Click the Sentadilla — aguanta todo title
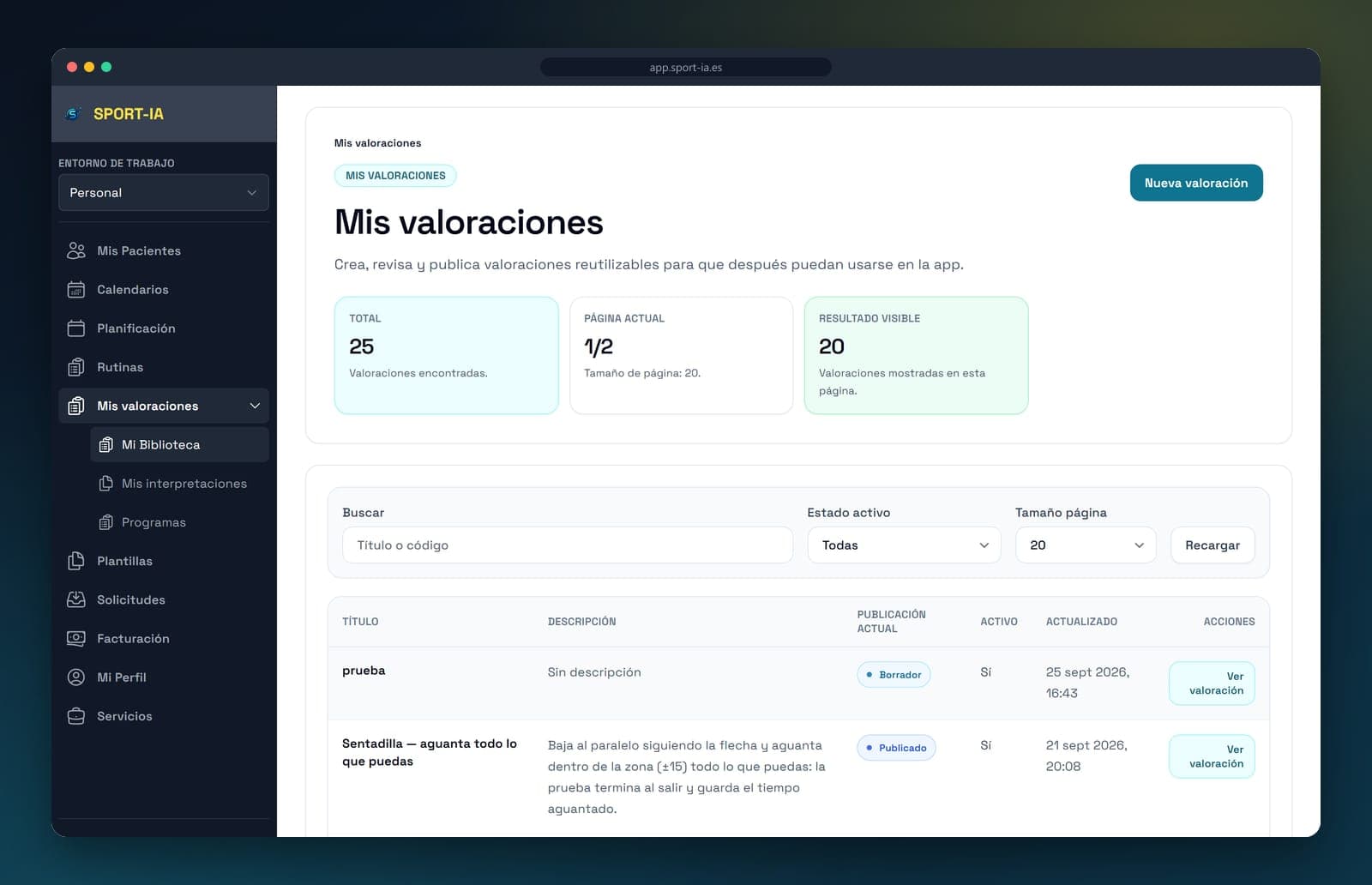The width and height of the screenshot is (1372, 885). tap(430, 752)
